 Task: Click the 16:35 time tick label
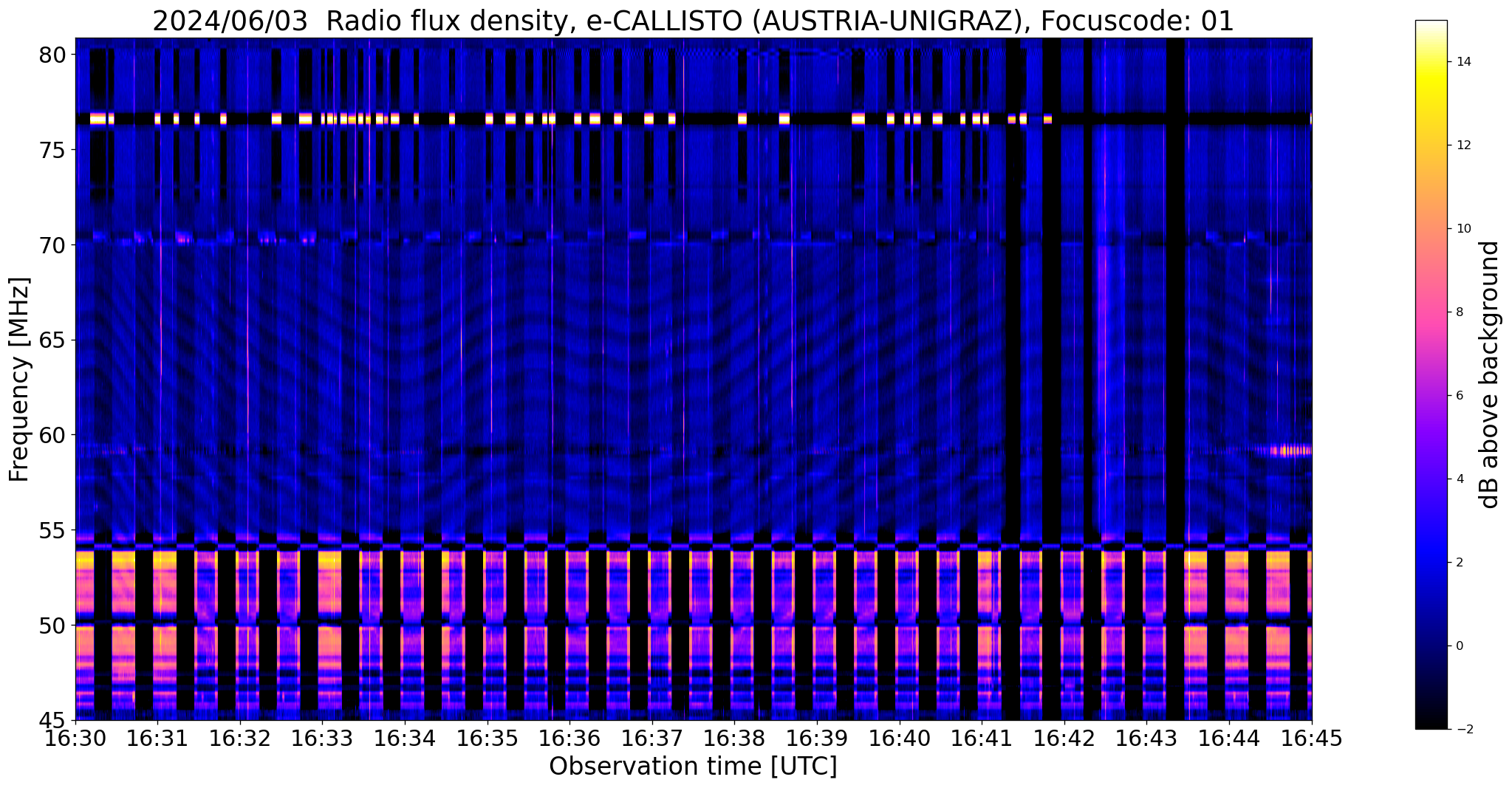click(x=488, y=739)
